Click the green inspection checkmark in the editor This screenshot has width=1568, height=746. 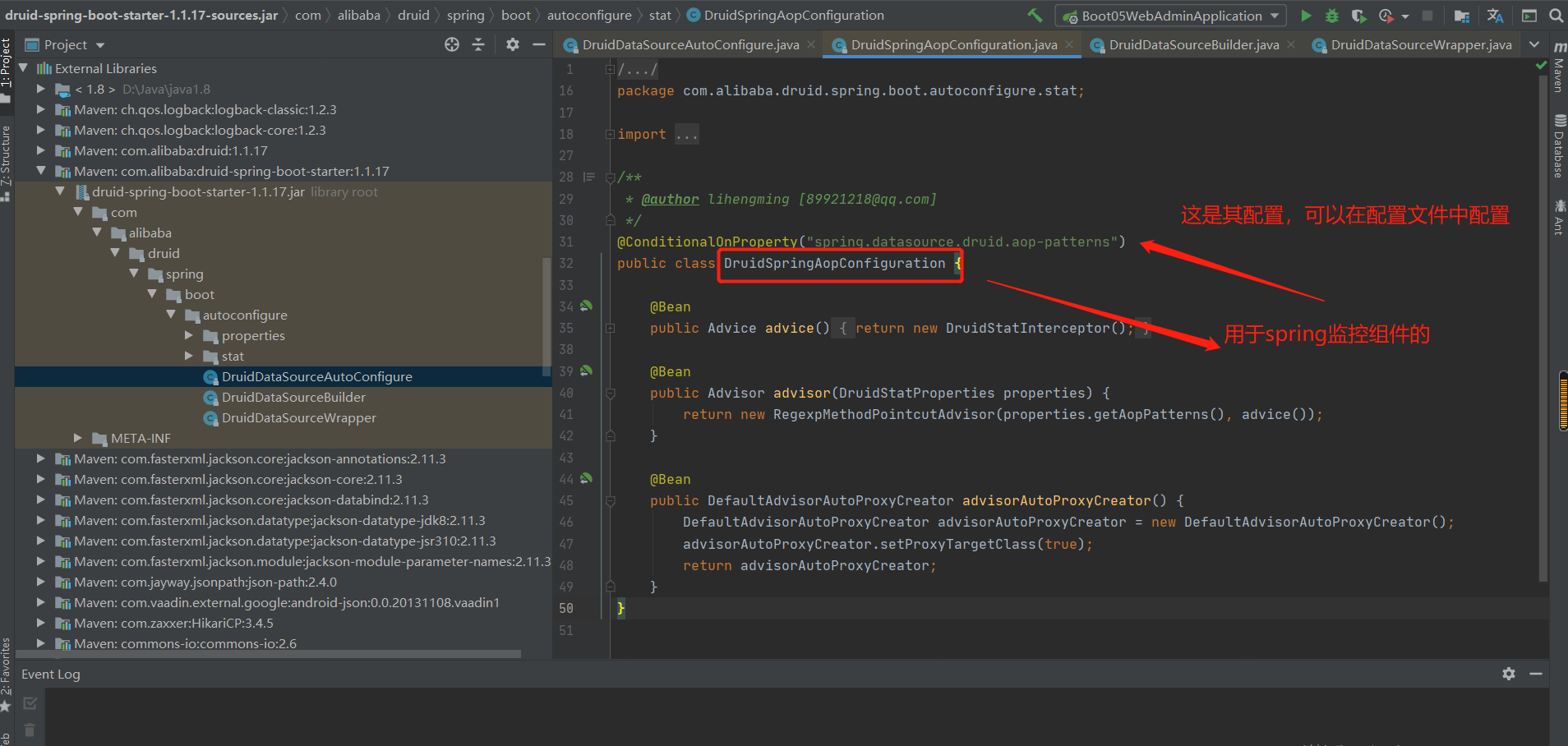(1542, 65)
